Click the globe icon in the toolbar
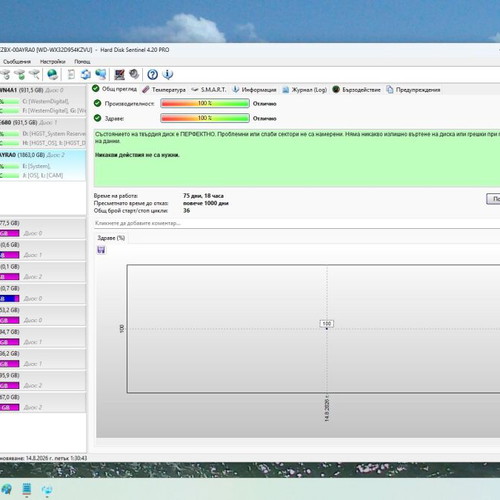 click(52, 74)
